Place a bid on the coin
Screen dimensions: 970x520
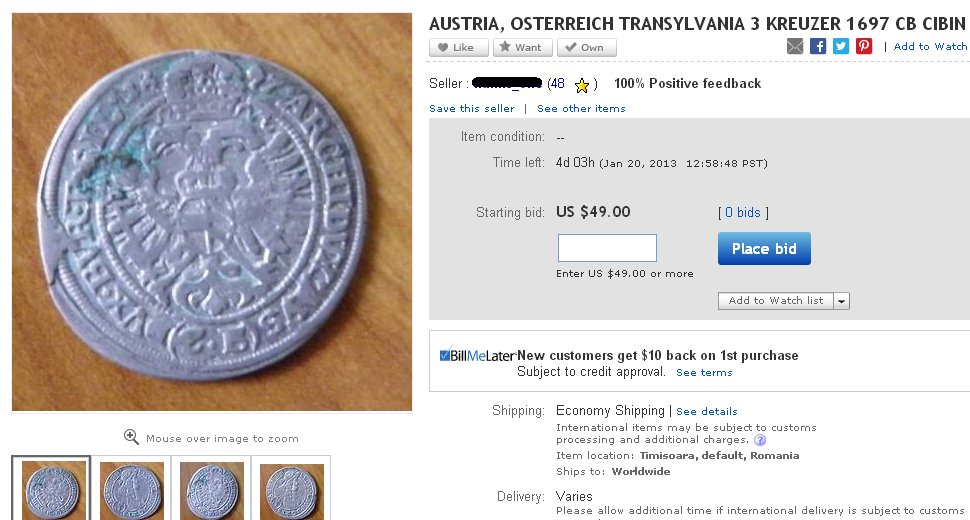point(764,249)
